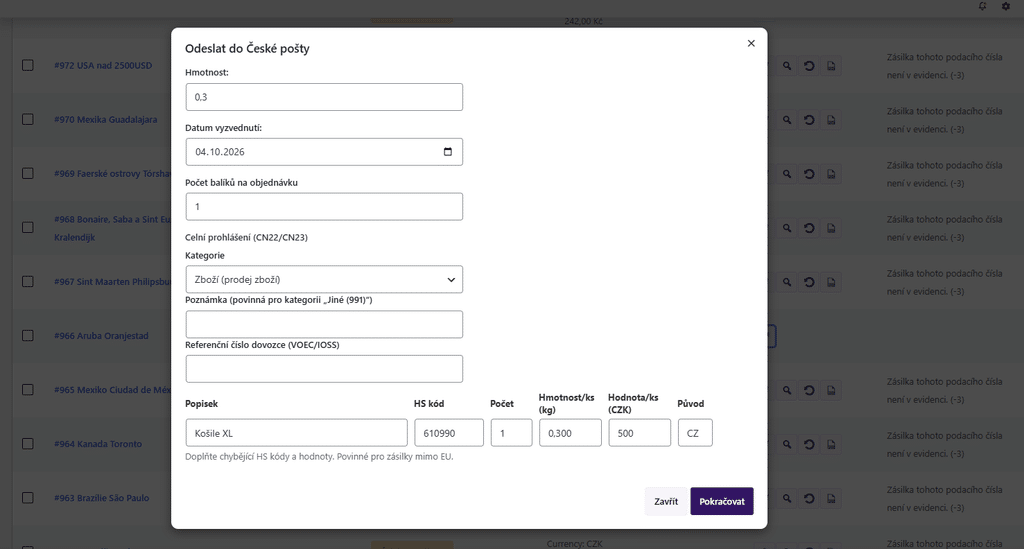The width and height of the screenshot is (1024, 549).
Task: Click the refresh icon for order #972
Action: pos(809,66)
